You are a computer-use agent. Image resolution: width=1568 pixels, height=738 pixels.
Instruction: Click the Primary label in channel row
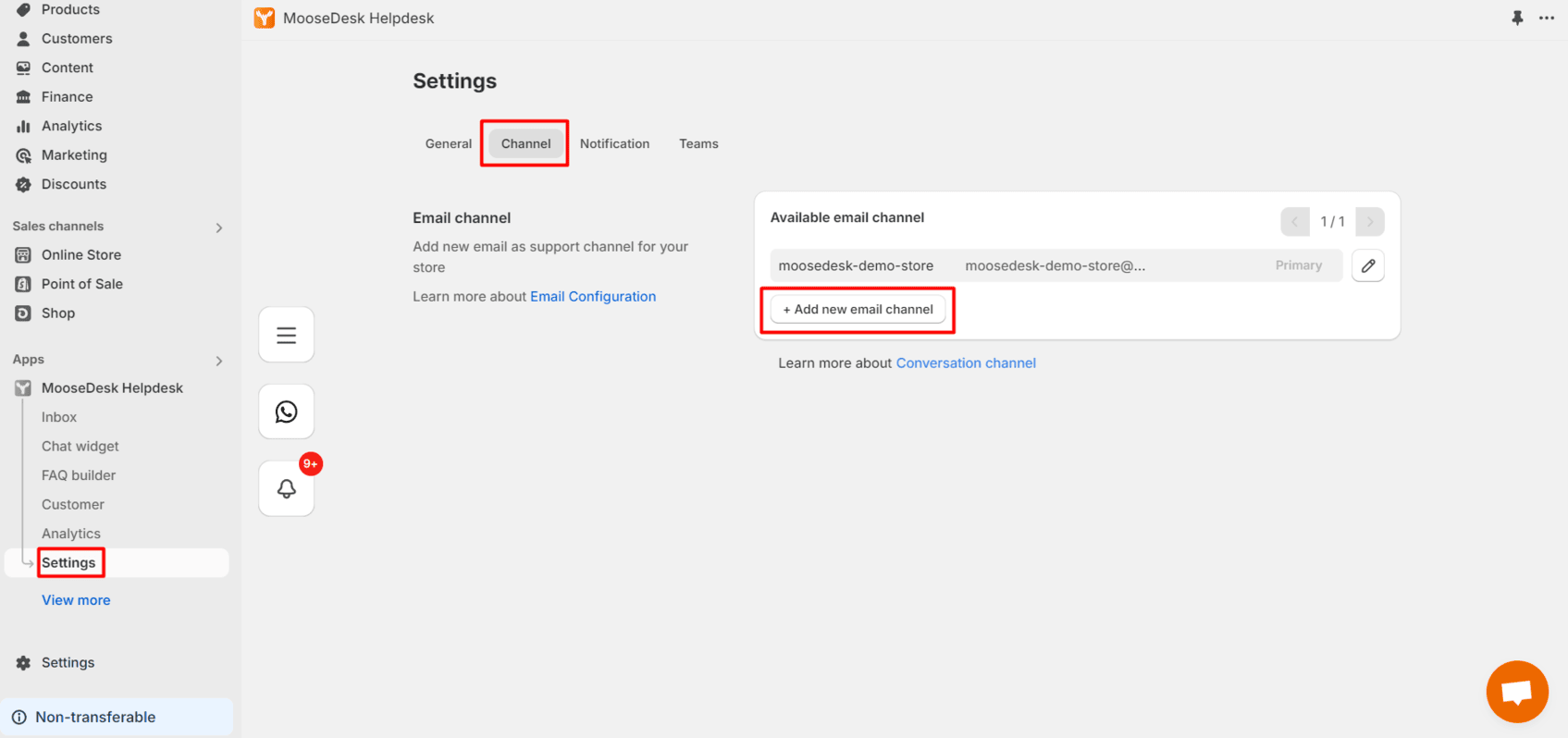click(1299, 265)
